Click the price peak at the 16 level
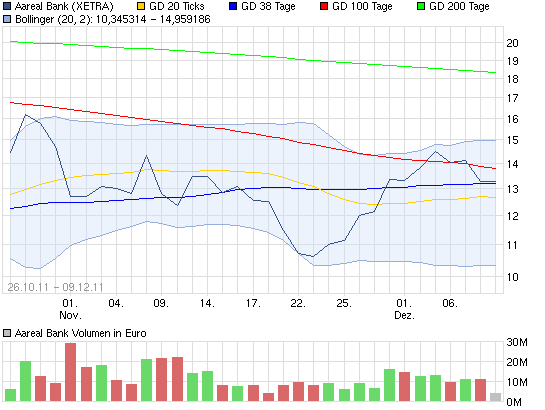Viewport: 545px width, 410px height. 26,115
